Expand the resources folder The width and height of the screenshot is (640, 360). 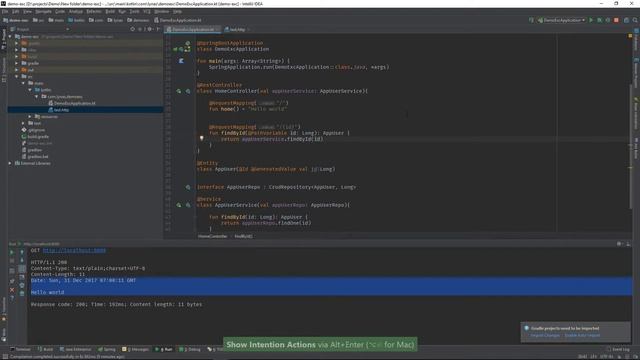coord(30,116)
